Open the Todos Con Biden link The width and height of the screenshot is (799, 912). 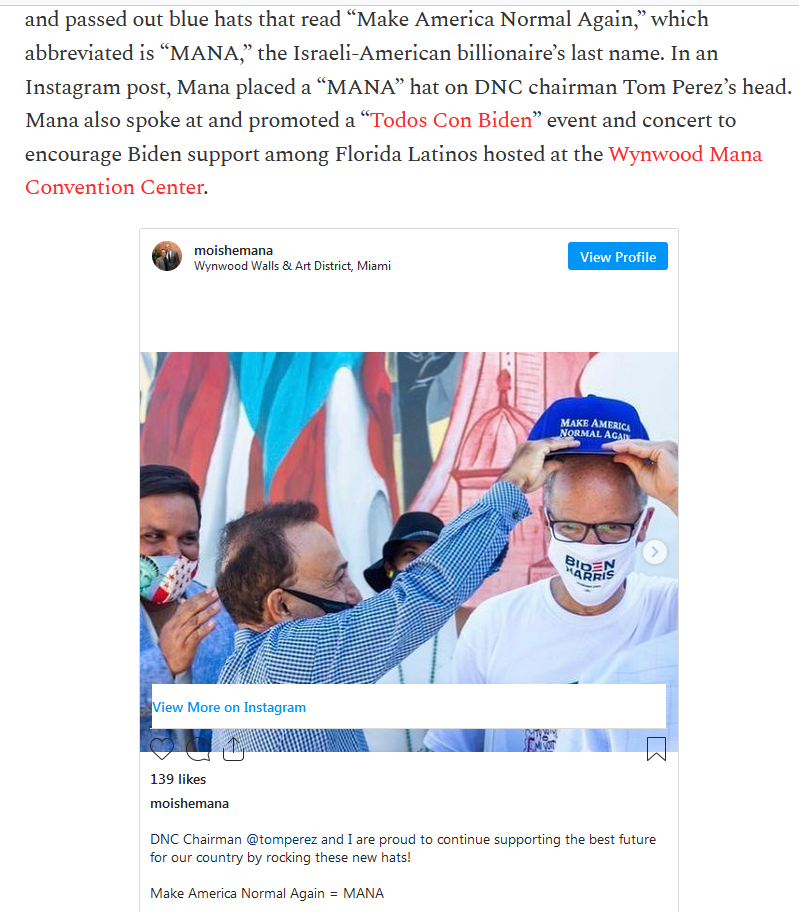tap(451, 120)
